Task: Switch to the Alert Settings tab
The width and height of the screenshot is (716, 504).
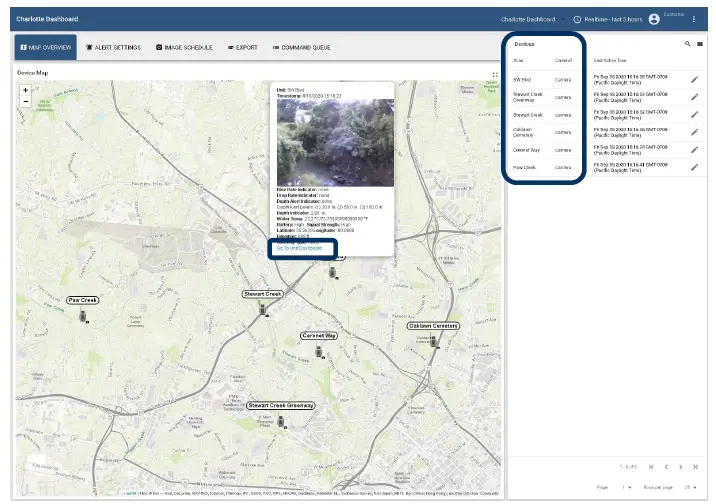Action: pyautogui.click(x=113, y=47)
